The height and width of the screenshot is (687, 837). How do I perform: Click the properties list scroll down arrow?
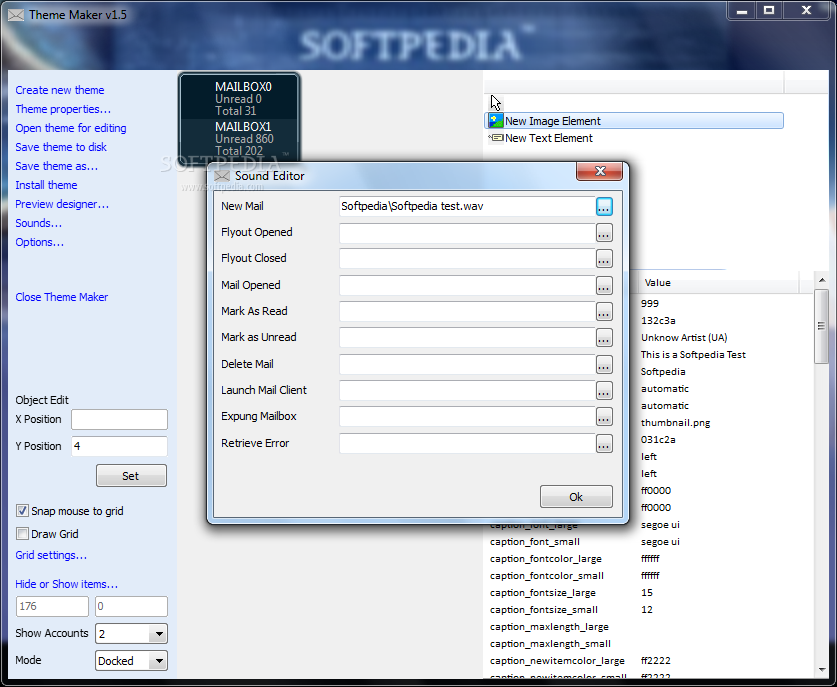[821, 670]
